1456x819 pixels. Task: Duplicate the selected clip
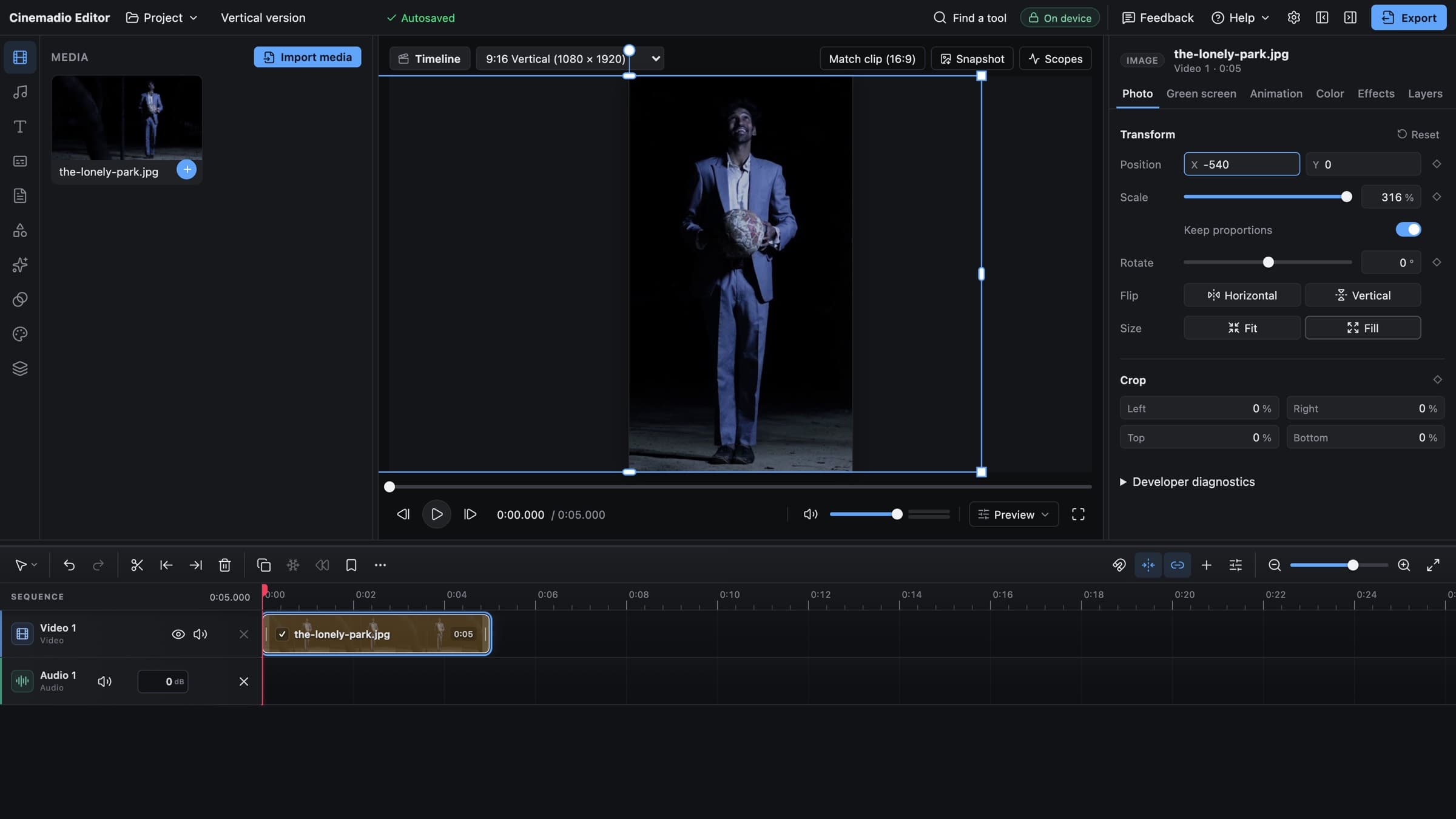(x=263, y=565)
